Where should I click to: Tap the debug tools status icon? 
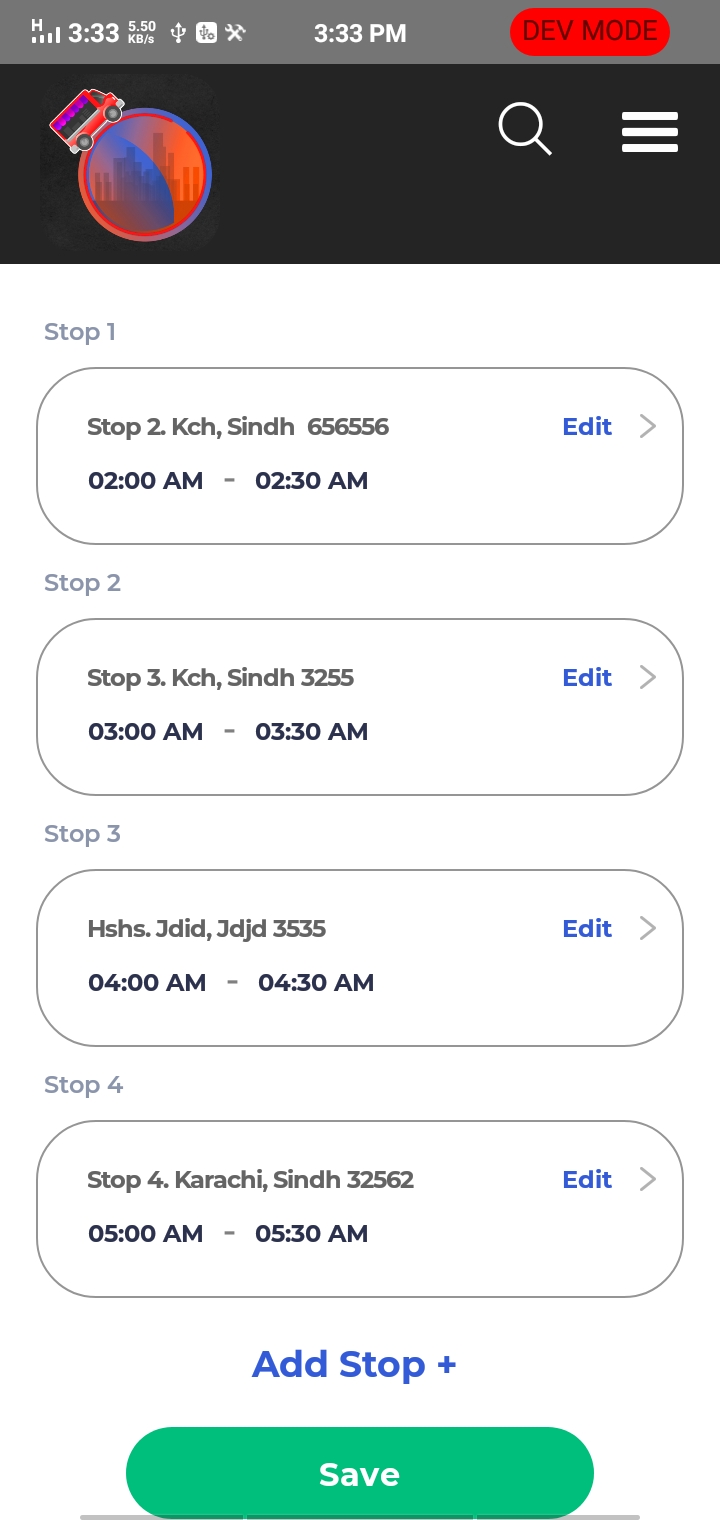[236, 33]
